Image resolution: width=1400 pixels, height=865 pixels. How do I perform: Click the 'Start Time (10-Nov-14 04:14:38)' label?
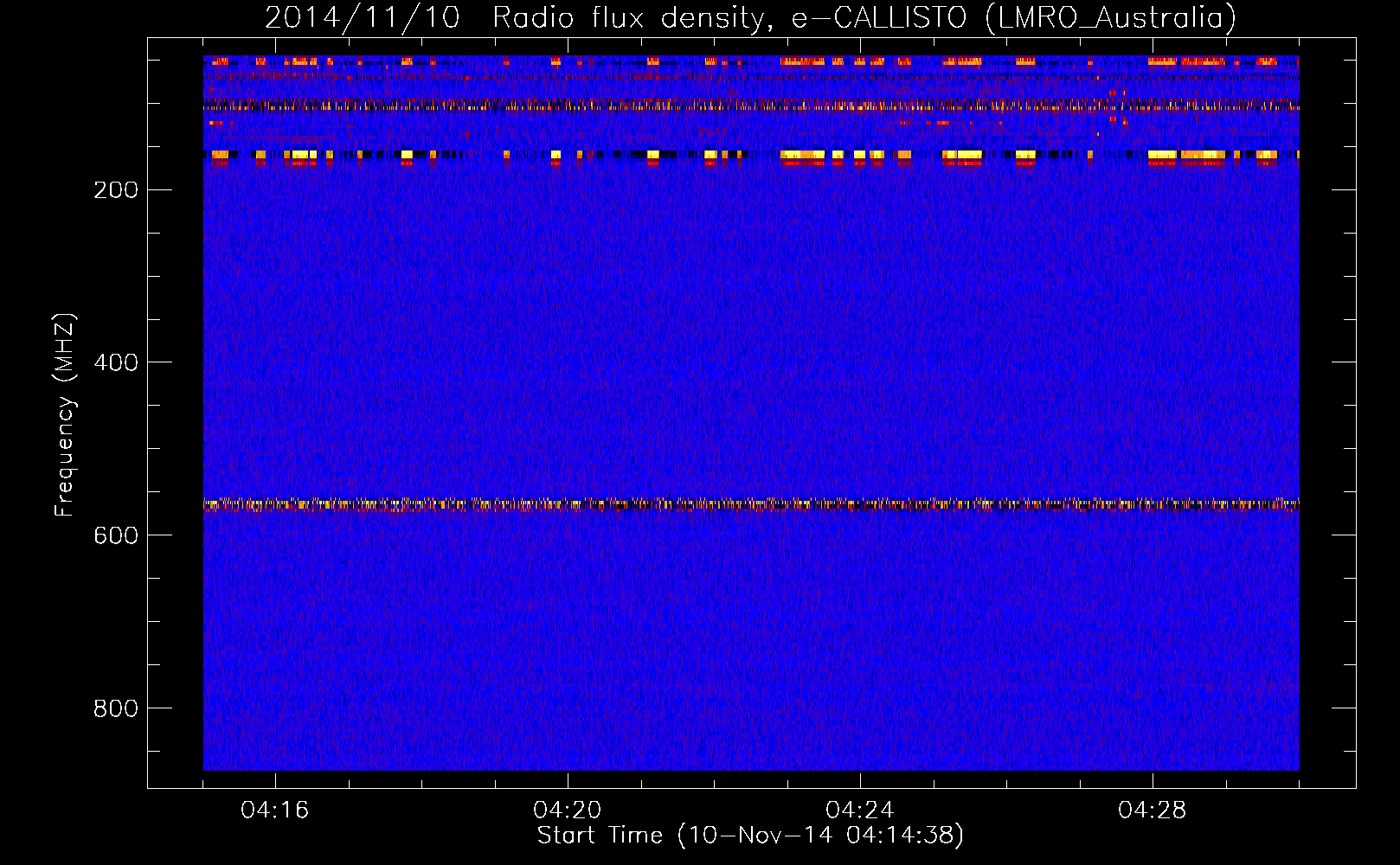750,836
